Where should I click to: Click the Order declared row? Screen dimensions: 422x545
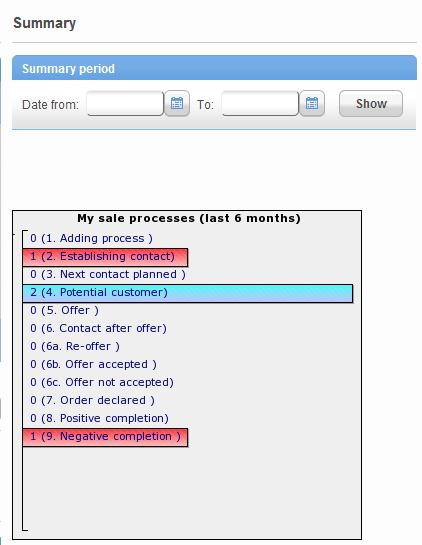pos(92,400)
